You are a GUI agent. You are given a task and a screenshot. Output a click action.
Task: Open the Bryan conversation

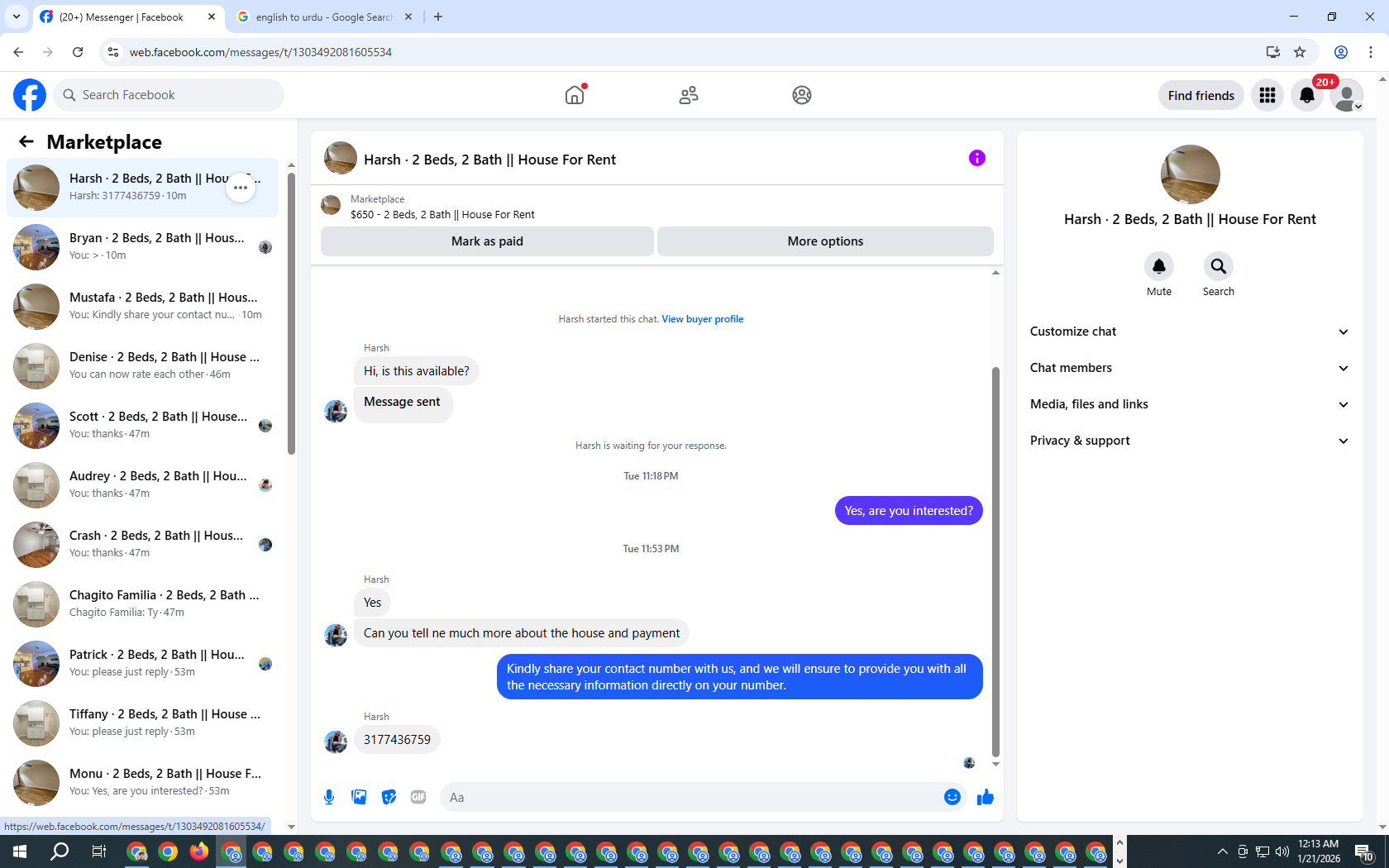tap(142, 247)
